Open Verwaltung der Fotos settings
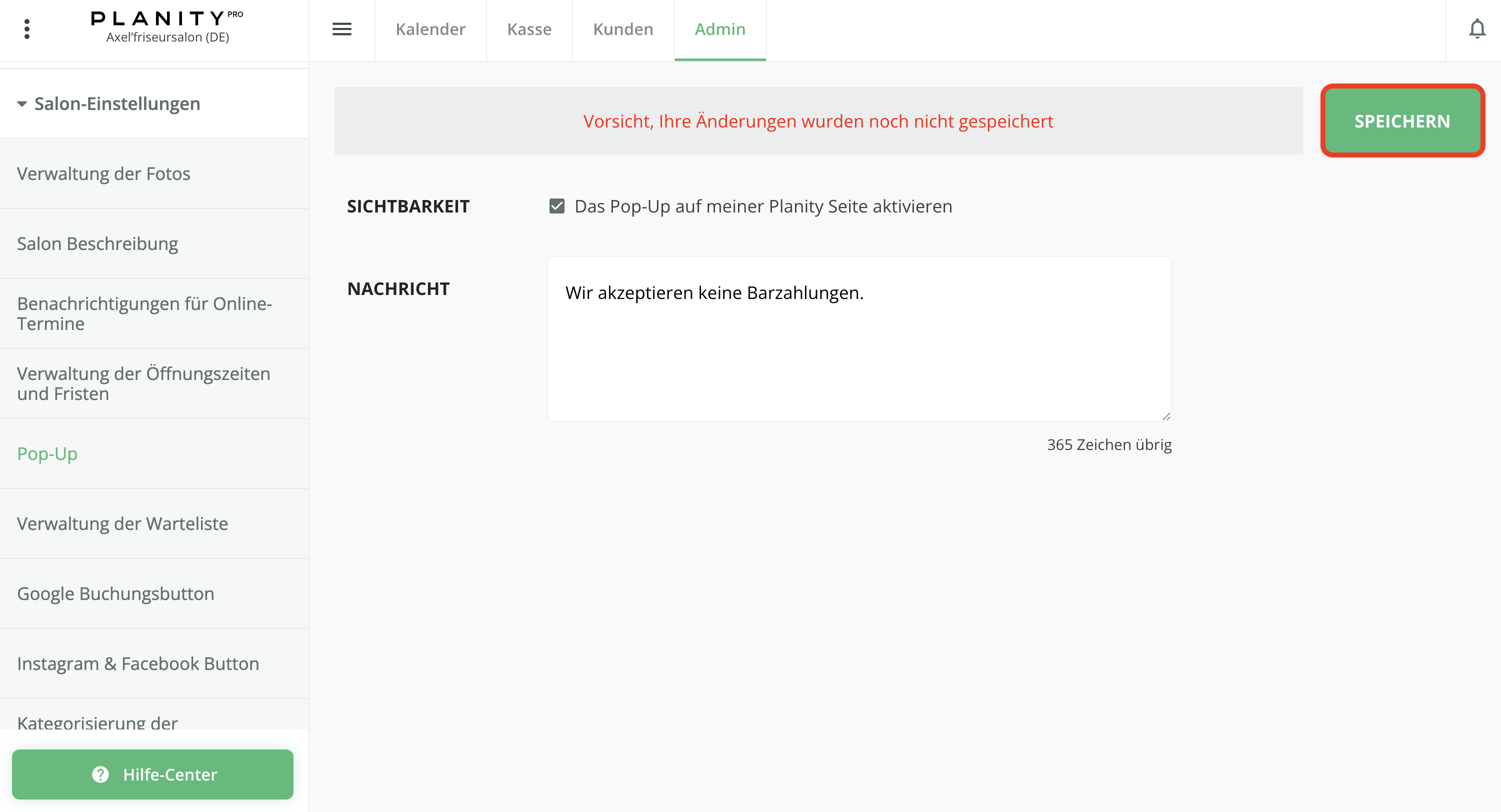Image resolution: width=1501 pixels, height=812 pixels. (103, 173)
